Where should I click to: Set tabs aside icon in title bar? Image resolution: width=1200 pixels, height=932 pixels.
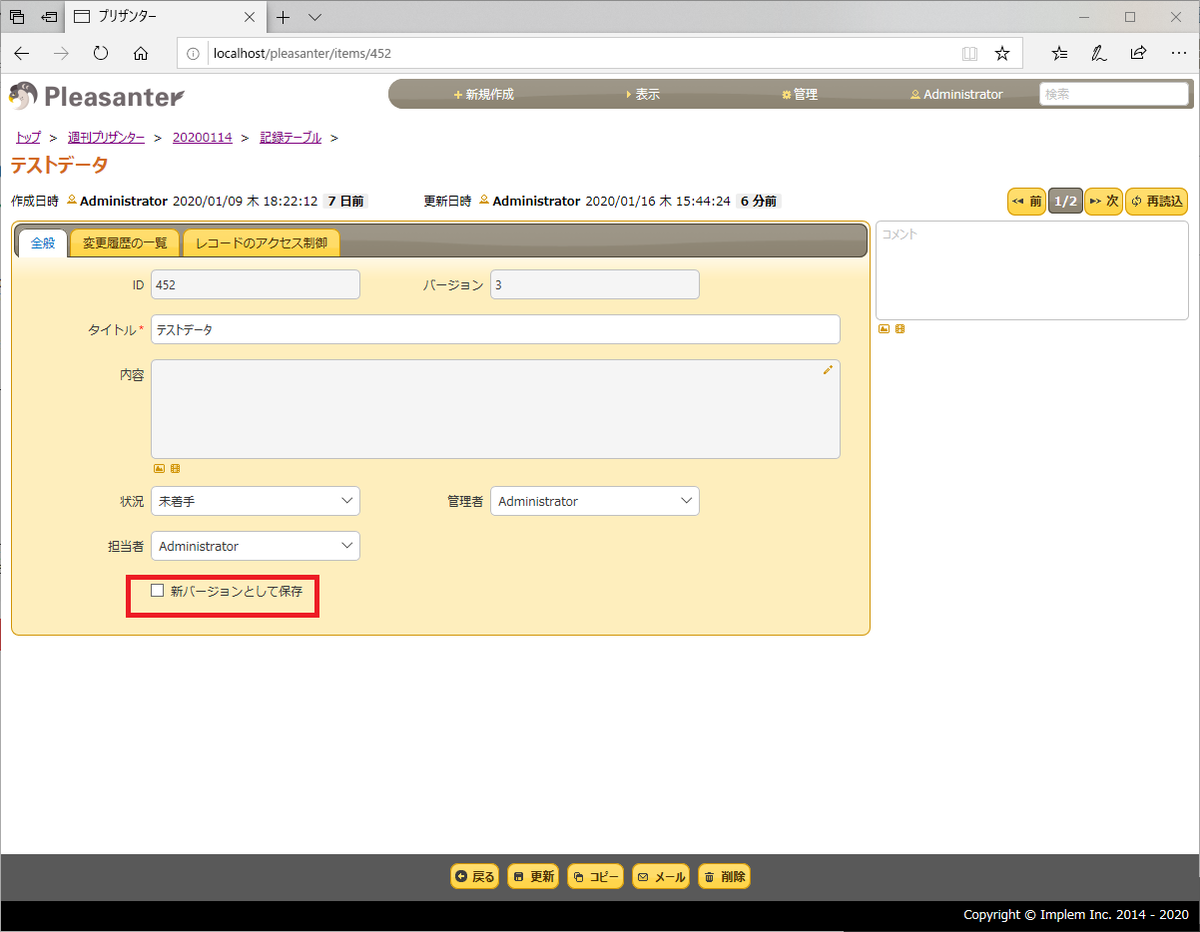pos(49,17)
